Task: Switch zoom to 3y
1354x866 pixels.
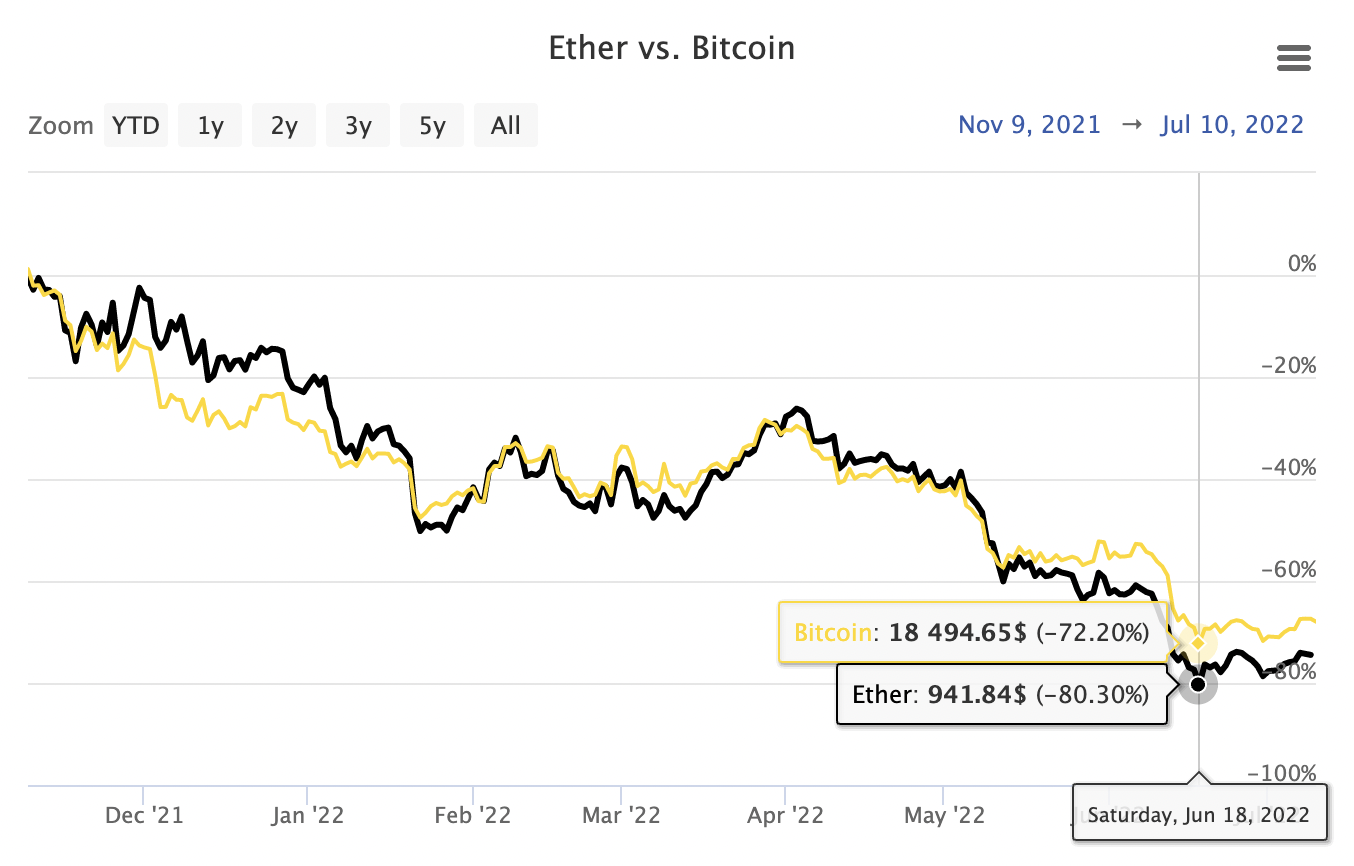Action: pyautogui.click(x=358, y=126)
